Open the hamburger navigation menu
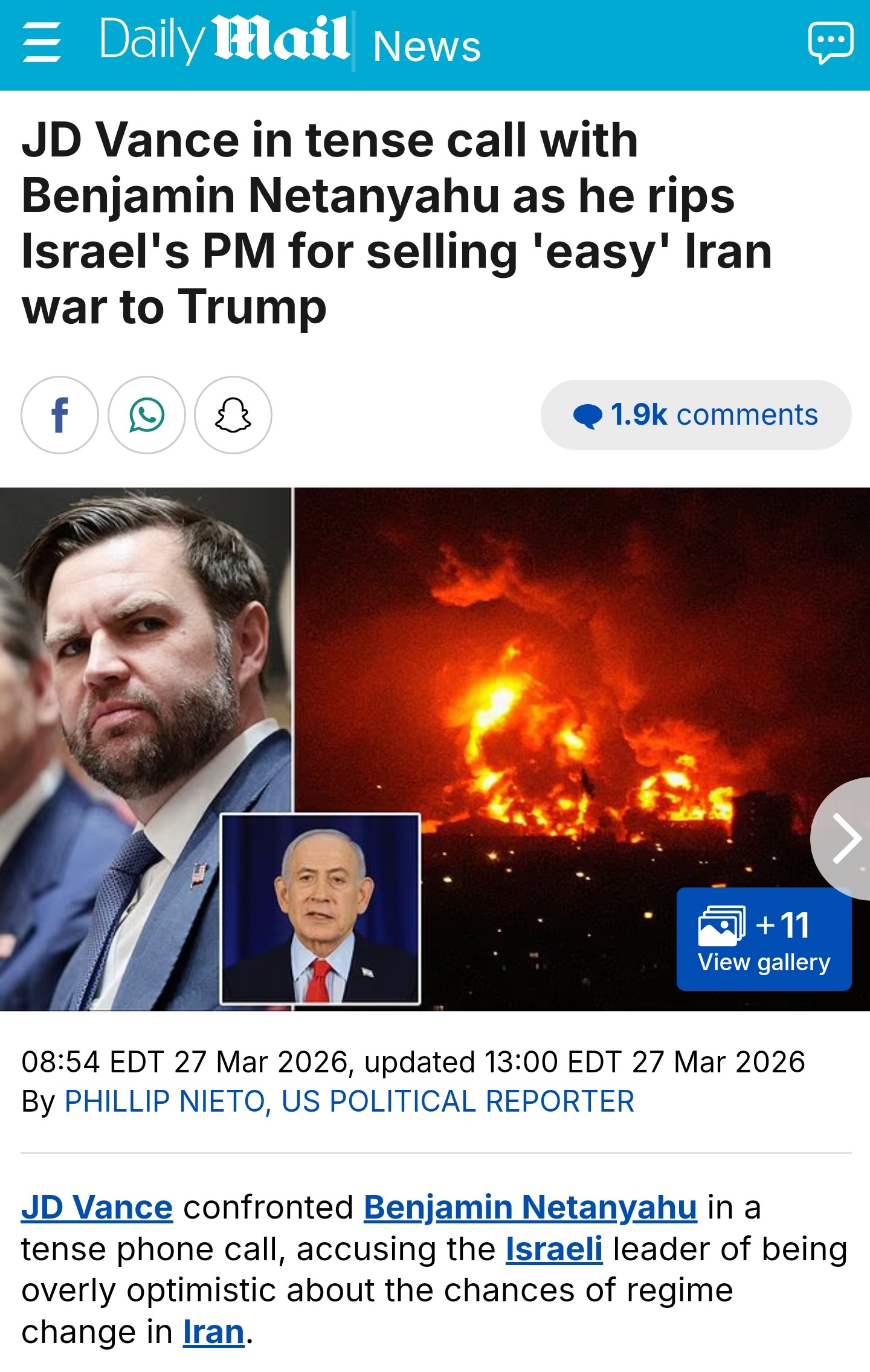 tap(42, 42)
